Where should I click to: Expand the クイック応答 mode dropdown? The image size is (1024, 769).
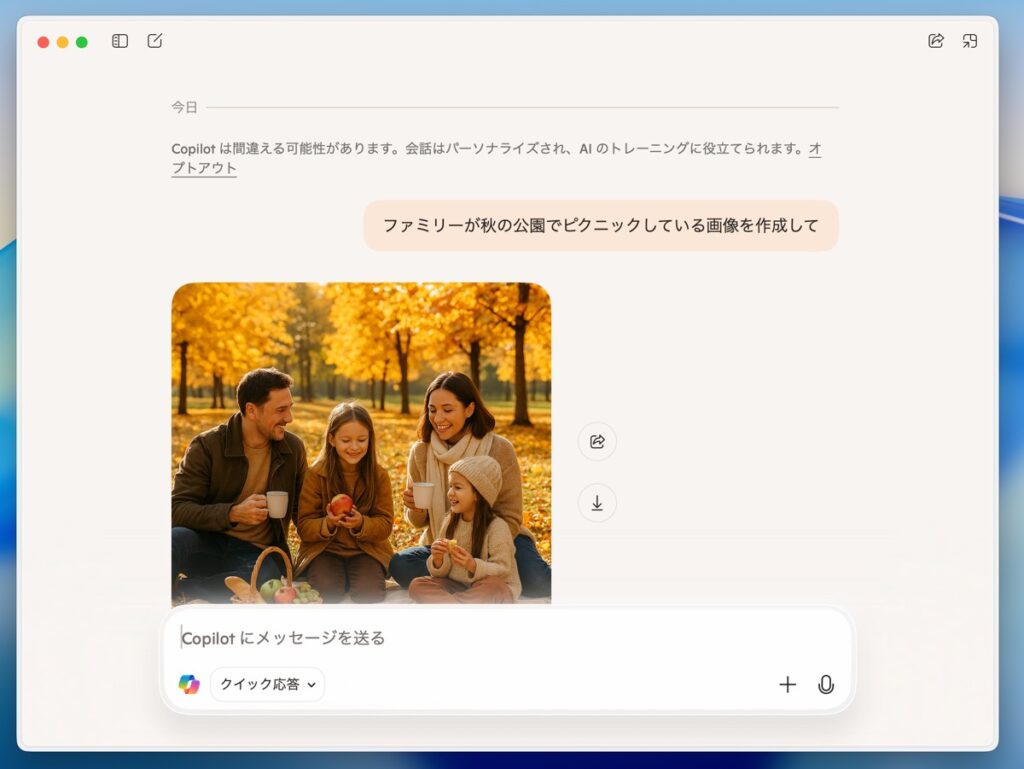click(x=268, y=684)
